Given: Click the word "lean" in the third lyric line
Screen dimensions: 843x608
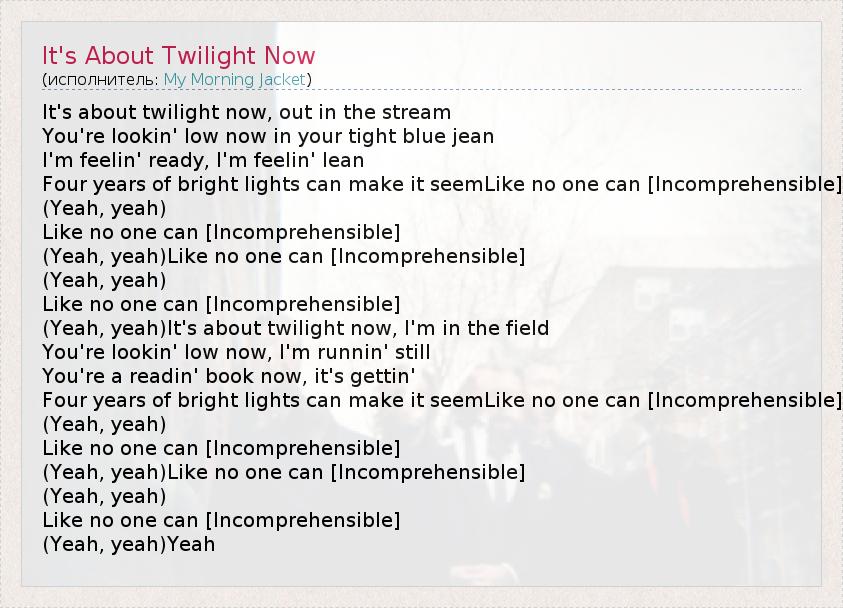Looking at the screenshot, I should 342,160.
